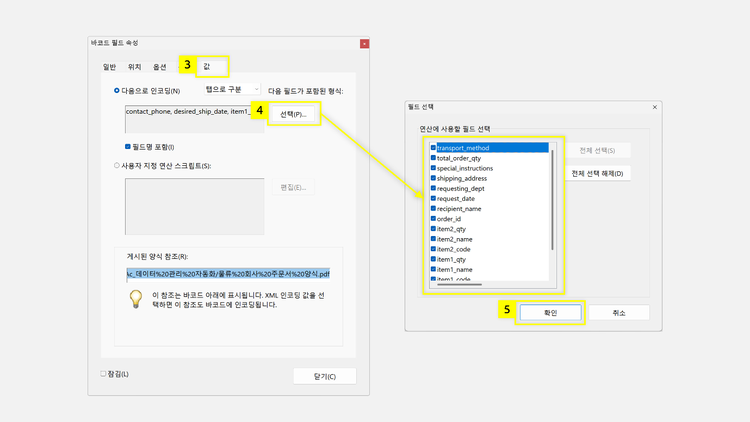Viewport: 750px width, 422px height.
Task: Open the 탭으로 구분 format dropdown
Action: pyautogui.click(x=232, y=89)
